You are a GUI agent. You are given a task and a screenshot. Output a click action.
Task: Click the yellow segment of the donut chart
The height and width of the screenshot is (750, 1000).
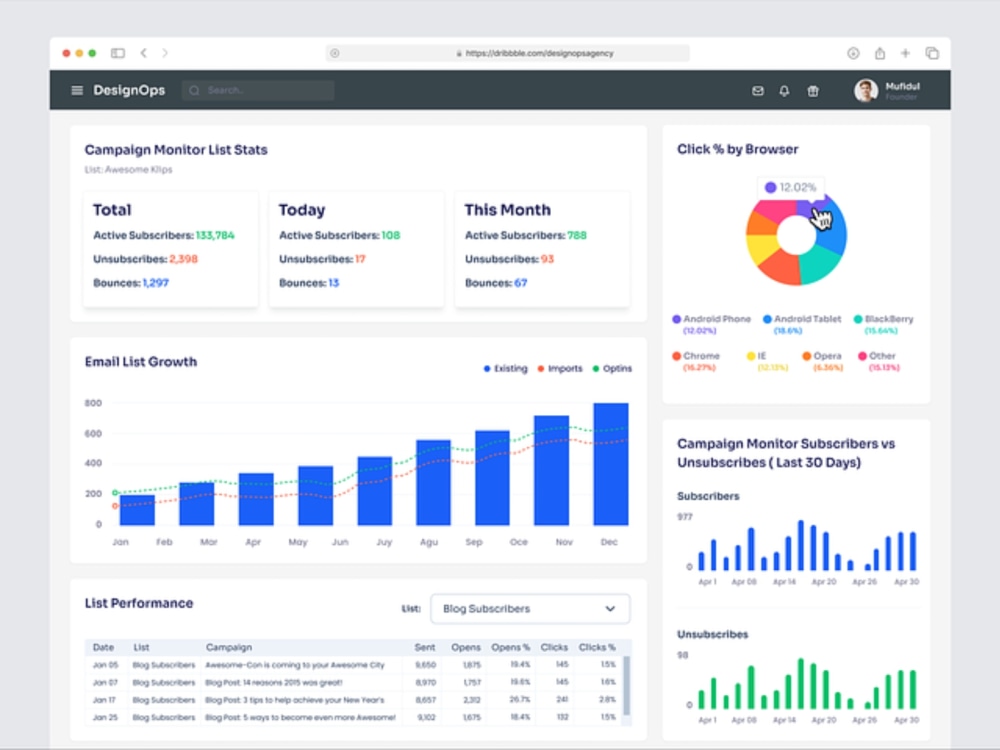click(760, 249)
